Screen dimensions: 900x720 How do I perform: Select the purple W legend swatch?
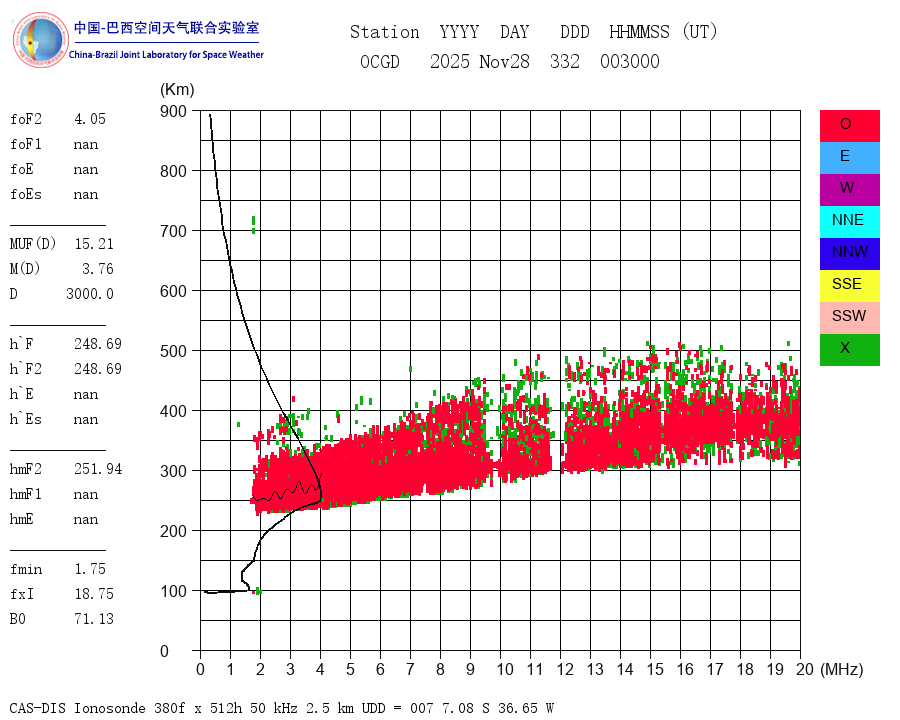point(849,189)
